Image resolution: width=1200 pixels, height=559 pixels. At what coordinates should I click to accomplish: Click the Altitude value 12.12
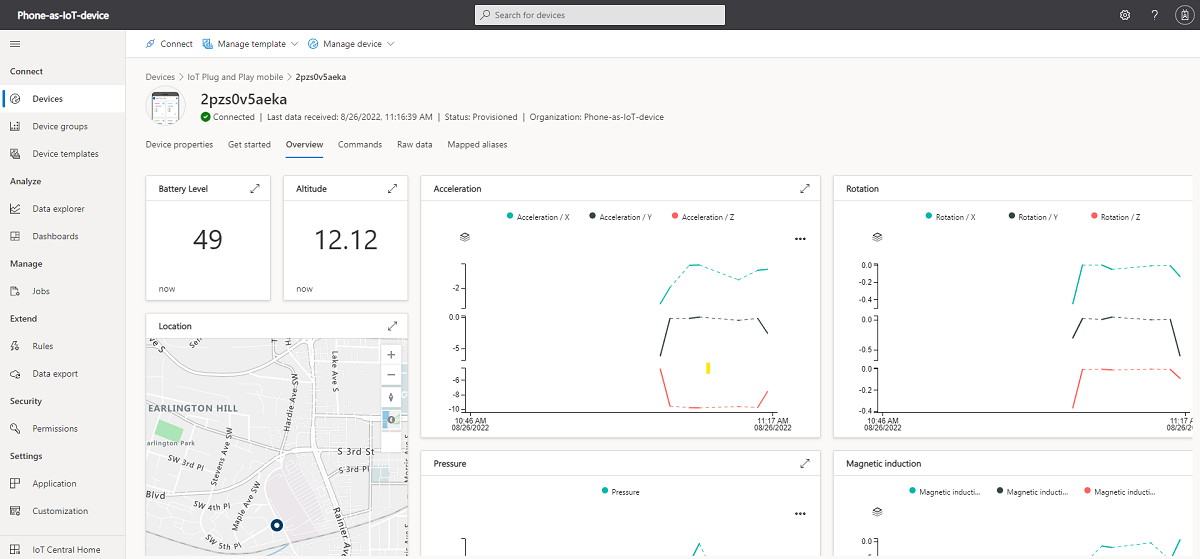pyautogui.click(x=346, y=240)
